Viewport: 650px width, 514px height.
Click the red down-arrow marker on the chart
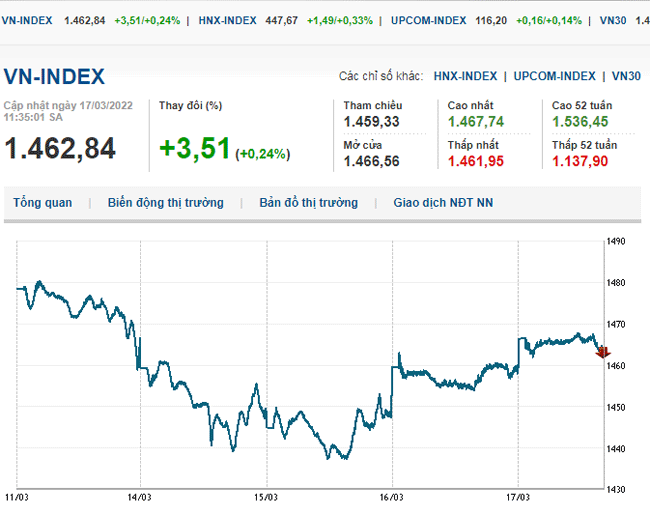602,352
